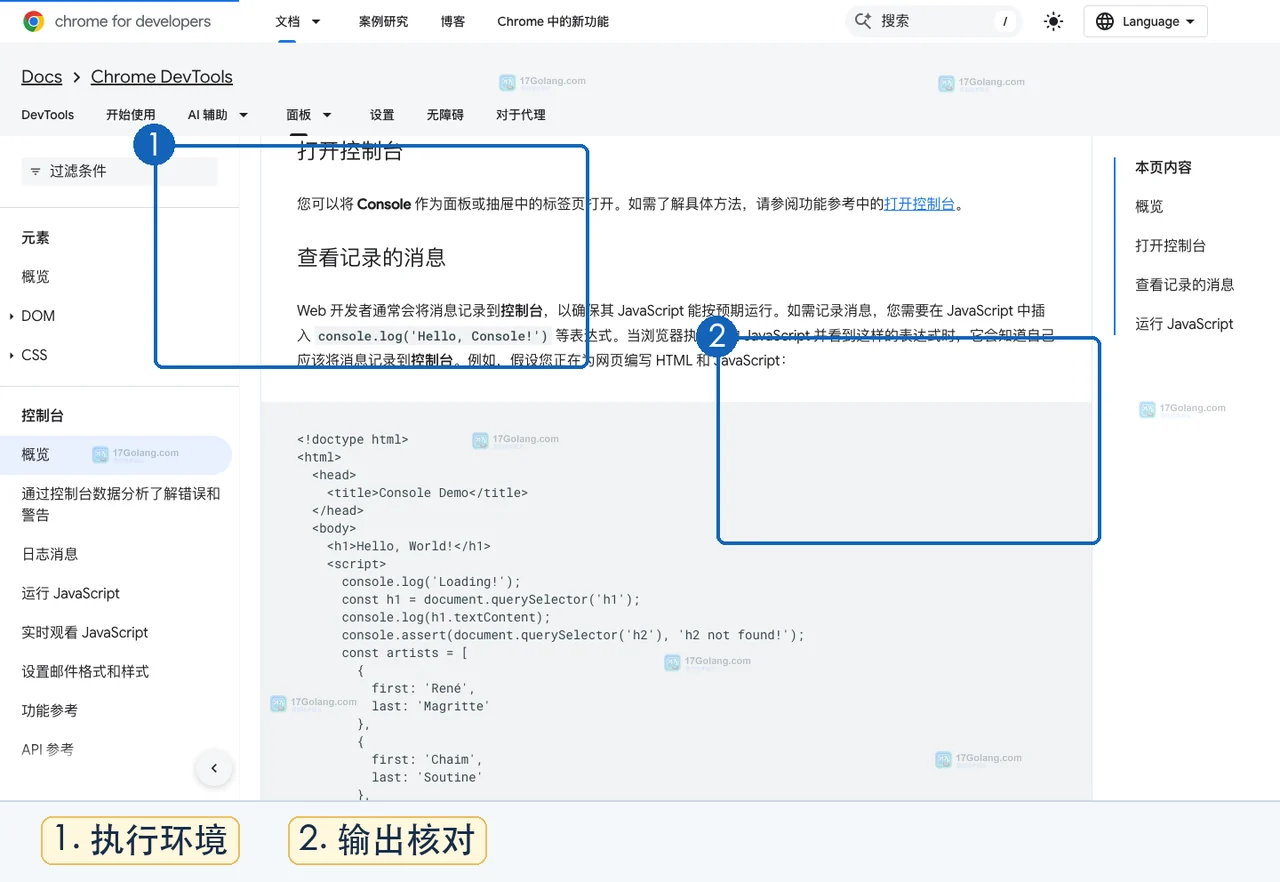Open 运行 JavaScript sidebar item
Viewport: 1280px width, 882px height.
tap(71, 593)
